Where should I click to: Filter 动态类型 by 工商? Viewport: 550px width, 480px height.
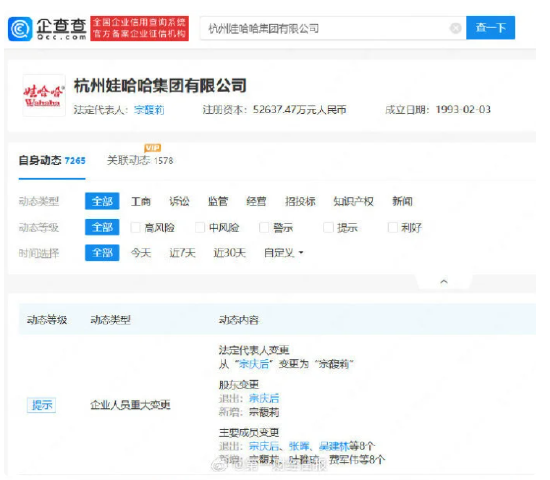(x=141, y=201)
